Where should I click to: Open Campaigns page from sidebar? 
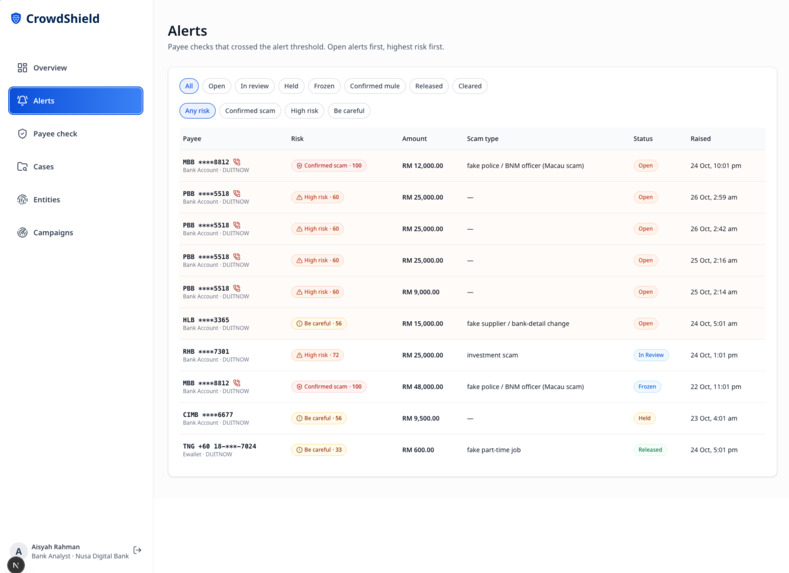pyautogui.click(x=75, y=232)
